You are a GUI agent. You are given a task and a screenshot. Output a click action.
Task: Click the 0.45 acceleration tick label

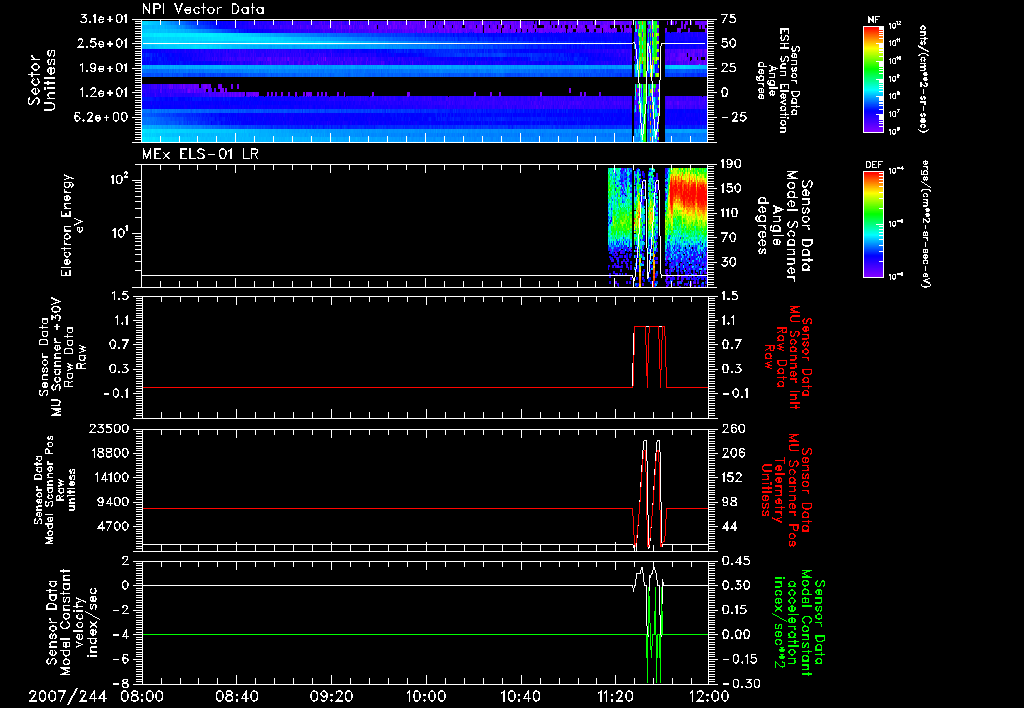tap(735, 561)
